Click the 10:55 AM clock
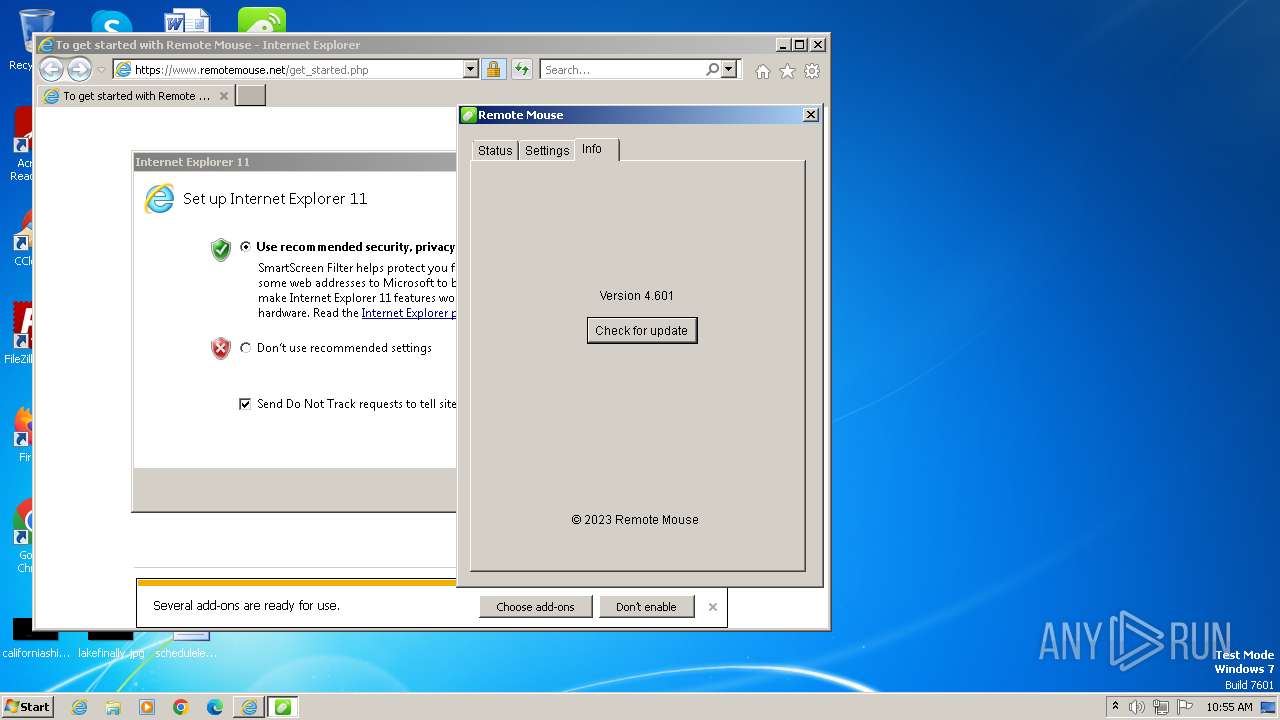The height and width of the screenshot is (720, 1280). (x=1229, y=707)
